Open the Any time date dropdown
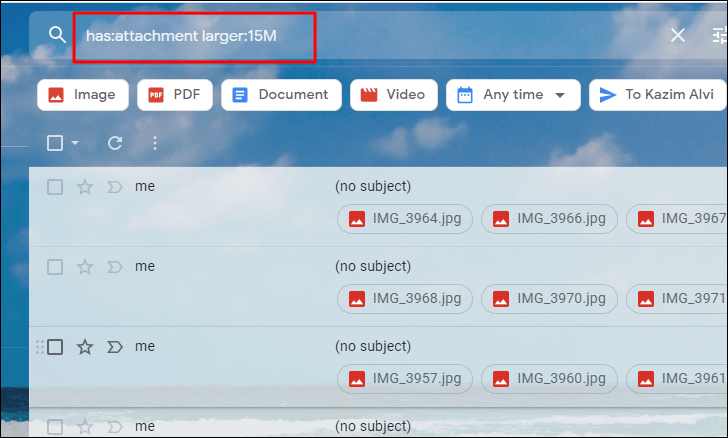Image resolution: width=728 pixels, height=438 pixels. click(x=513, y=95)
